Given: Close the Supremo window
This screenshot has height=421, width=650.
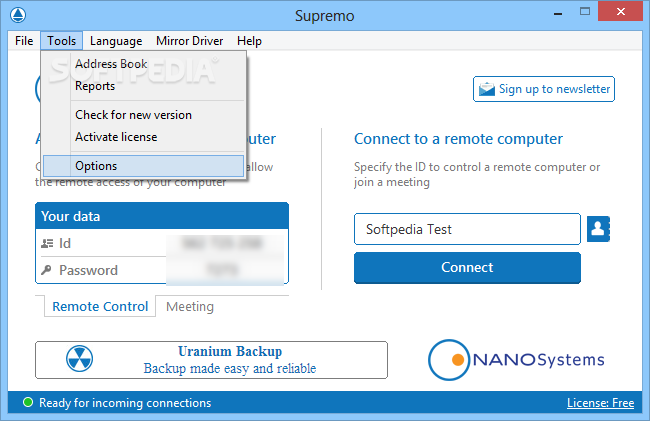Looking at the screenshot, I should 620,12.
